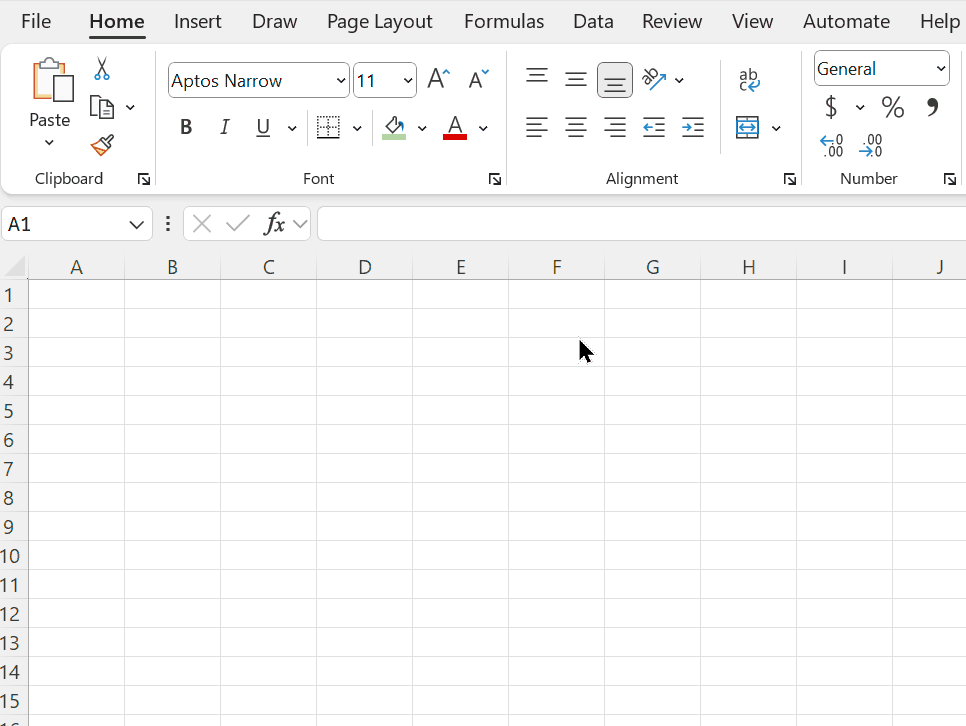This screenshot has width=966, height=726.
Task: Switch to the Data tab
Action: [x=593, y=22]
